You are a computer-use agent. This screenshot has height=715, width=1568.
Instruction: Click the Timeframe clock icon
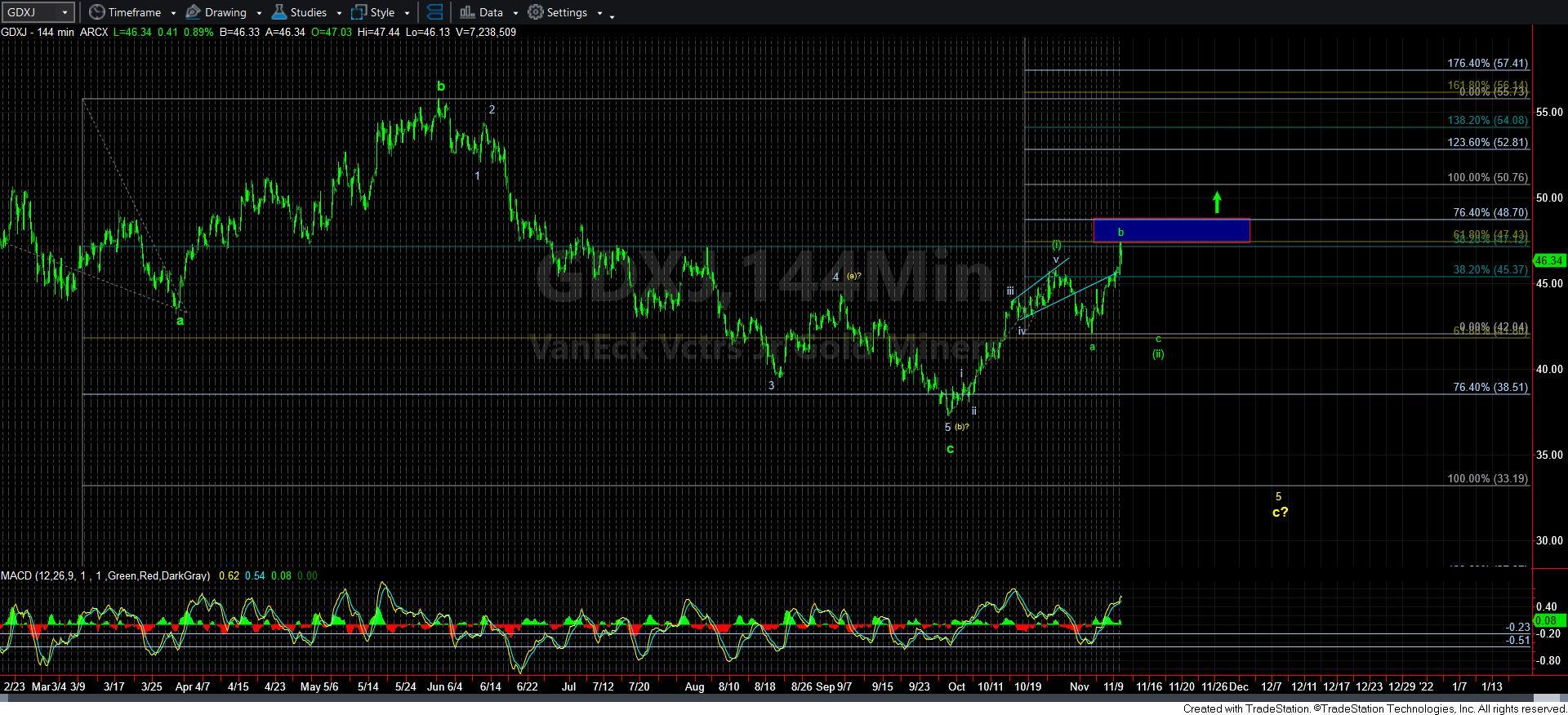[x=97, y=12]
